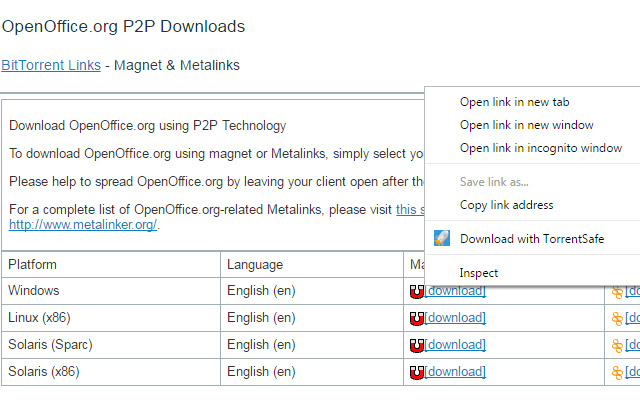Select 'Open link in new window'

tap(526, 125)
